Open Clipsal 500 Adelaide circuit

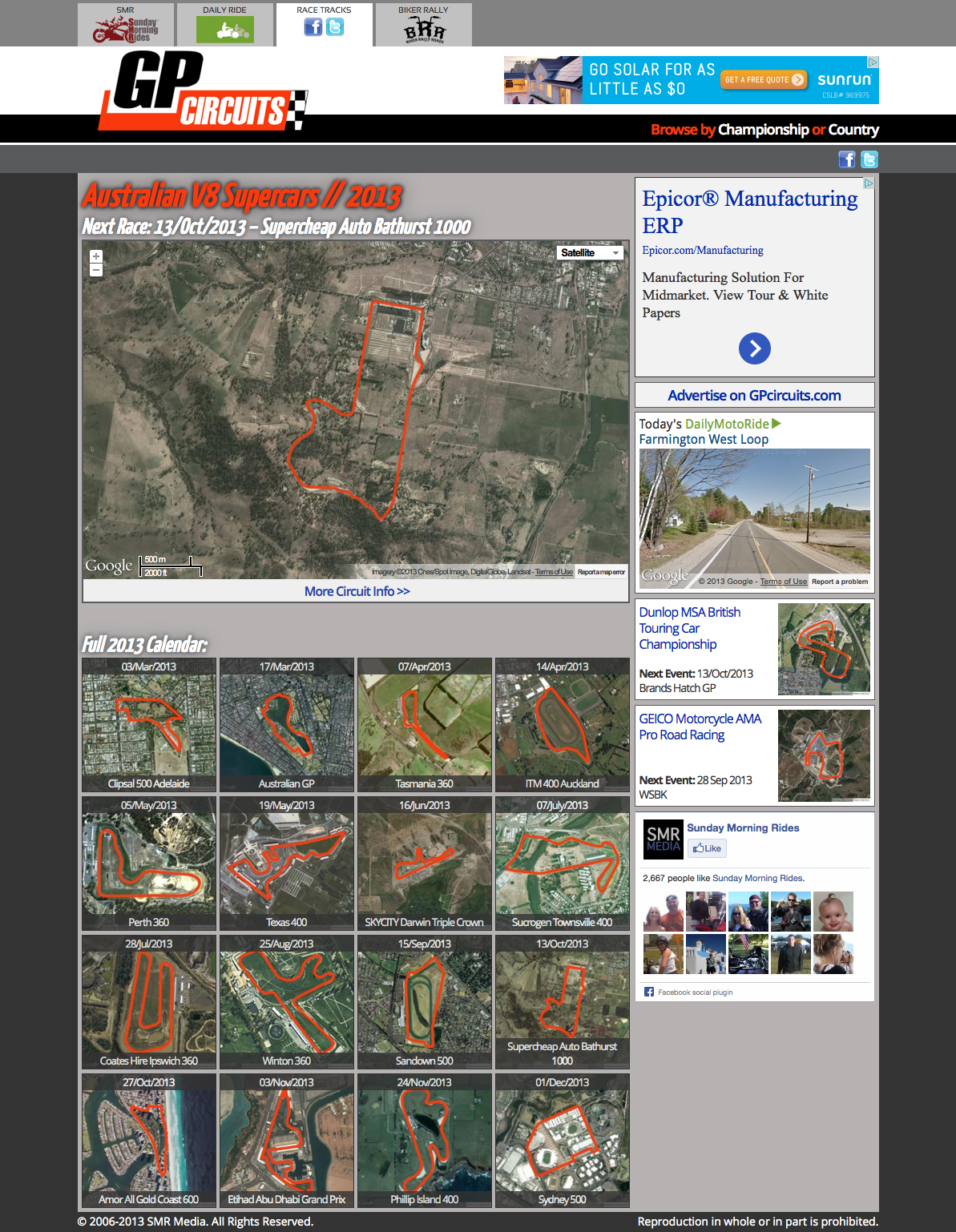(149, 725)
